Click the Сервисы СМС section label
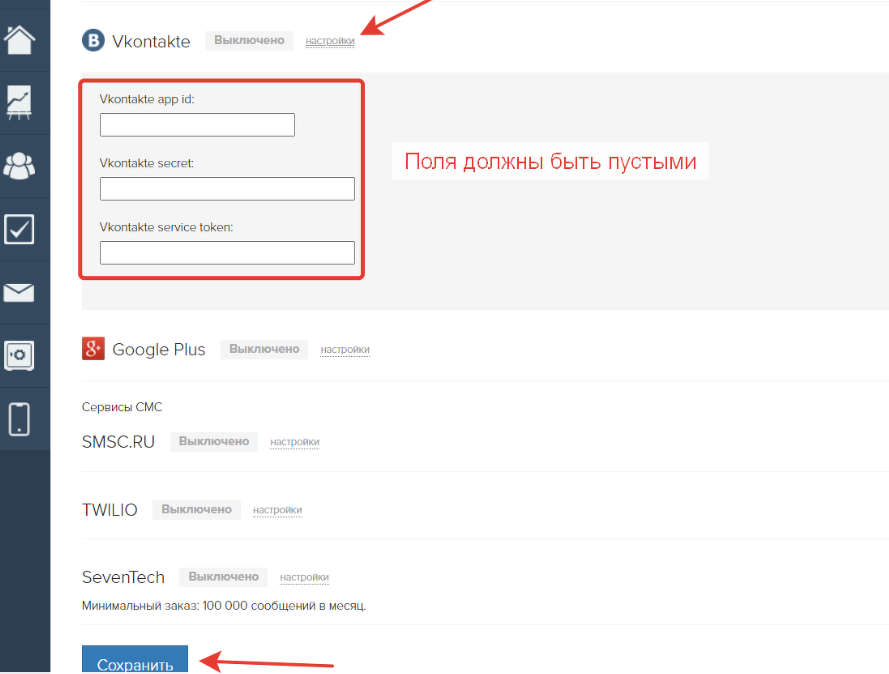 tap(122, 407)
